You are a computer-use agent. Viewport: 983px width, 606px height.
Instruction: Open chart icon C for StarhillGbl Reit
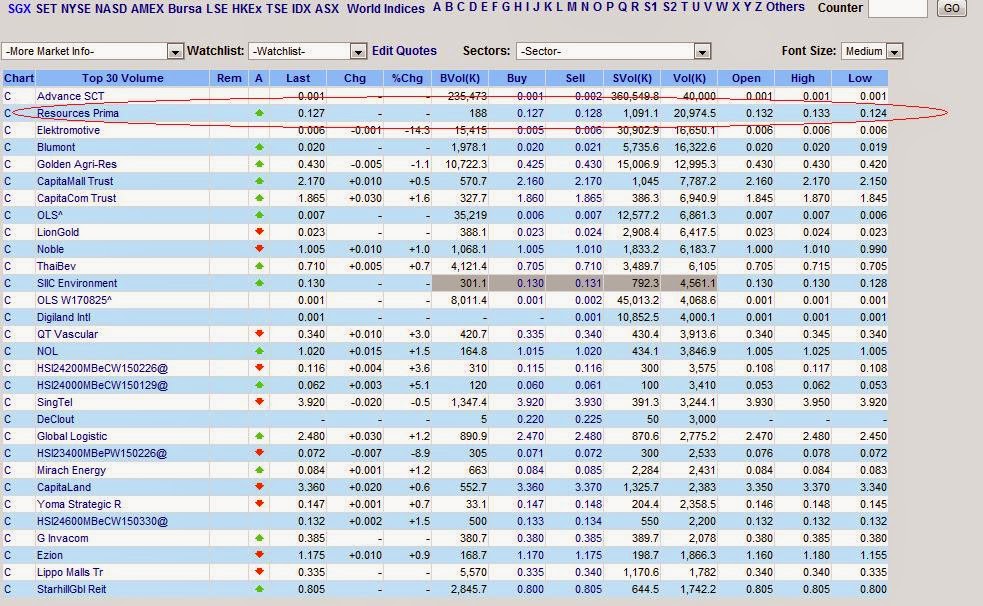(x=8, y=589)
